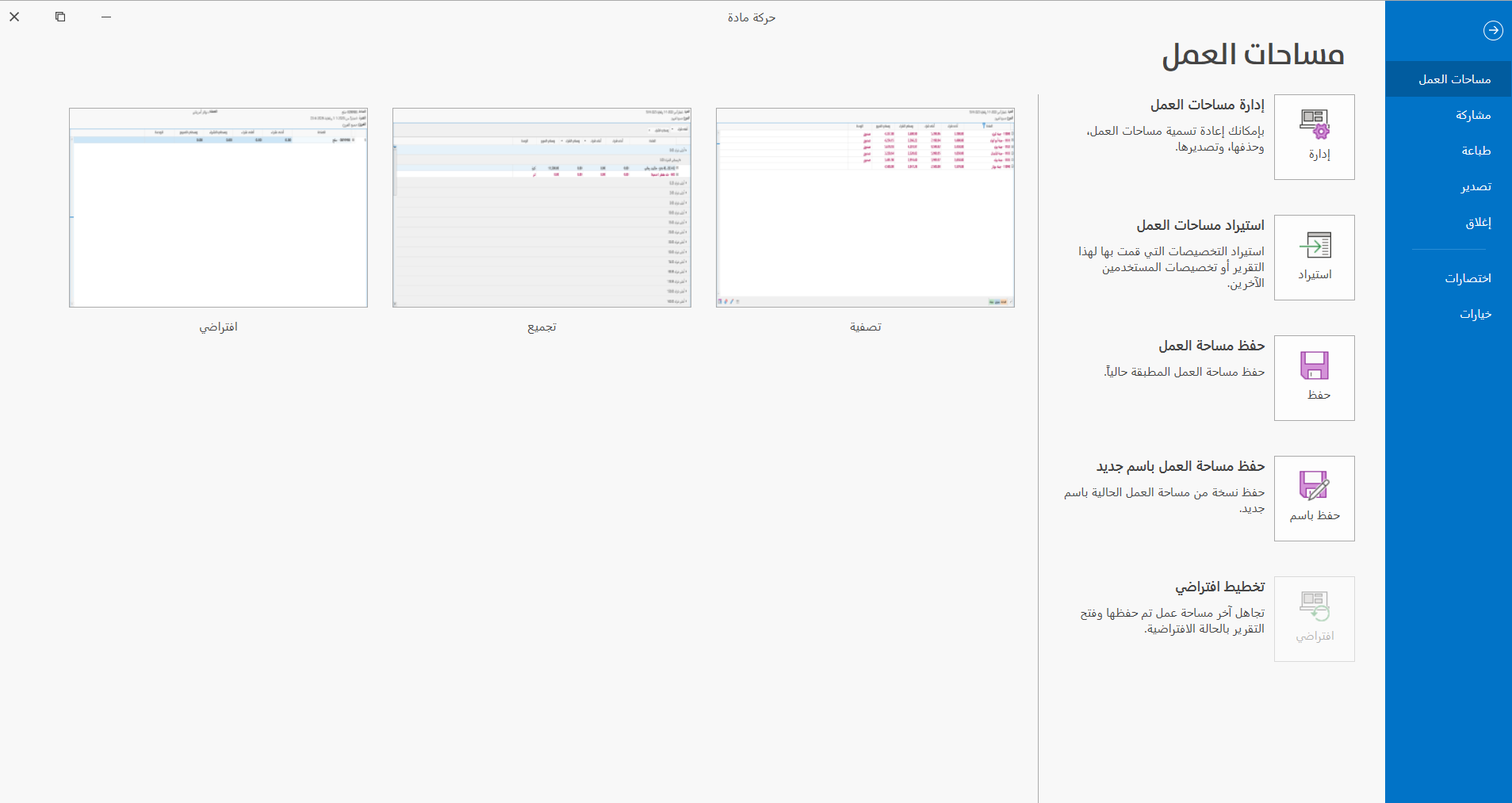
Task: Click the back arrow circle icon
Action: click(x=1493, y=30)
